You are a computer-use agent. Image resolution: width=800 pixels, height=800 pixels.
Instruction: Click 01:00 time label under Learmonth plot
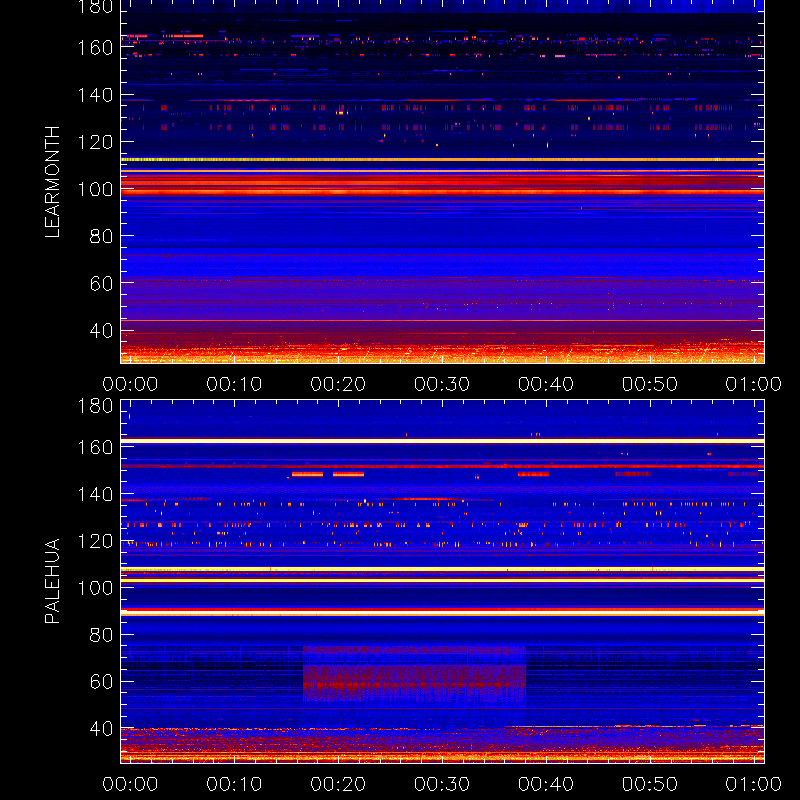(x=754, y=384)
